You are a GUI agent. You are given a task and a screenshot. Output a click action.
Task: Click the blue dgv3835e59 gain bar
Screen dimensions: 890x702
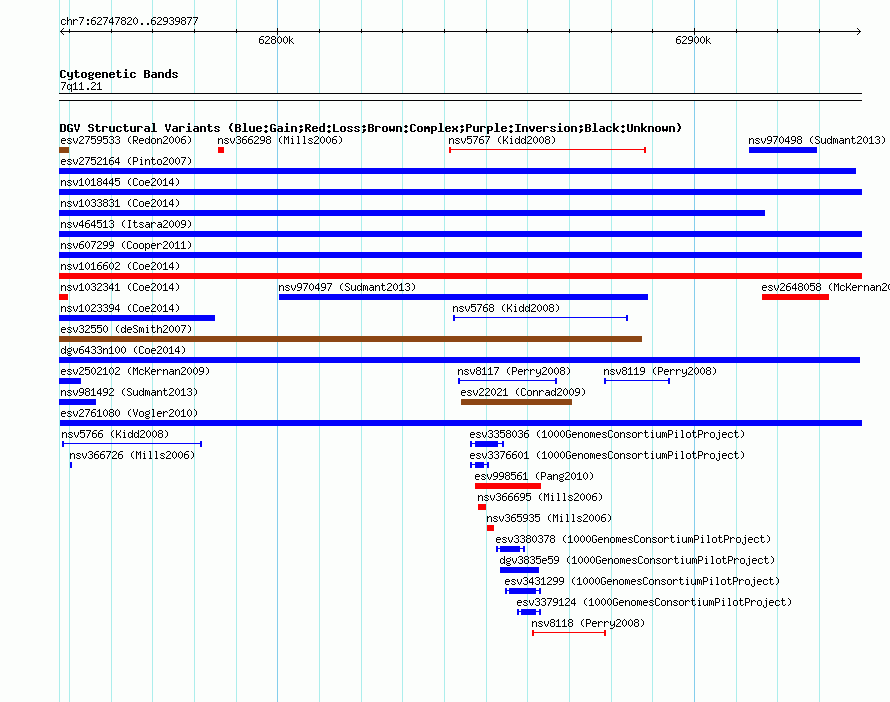coord(519,570)
